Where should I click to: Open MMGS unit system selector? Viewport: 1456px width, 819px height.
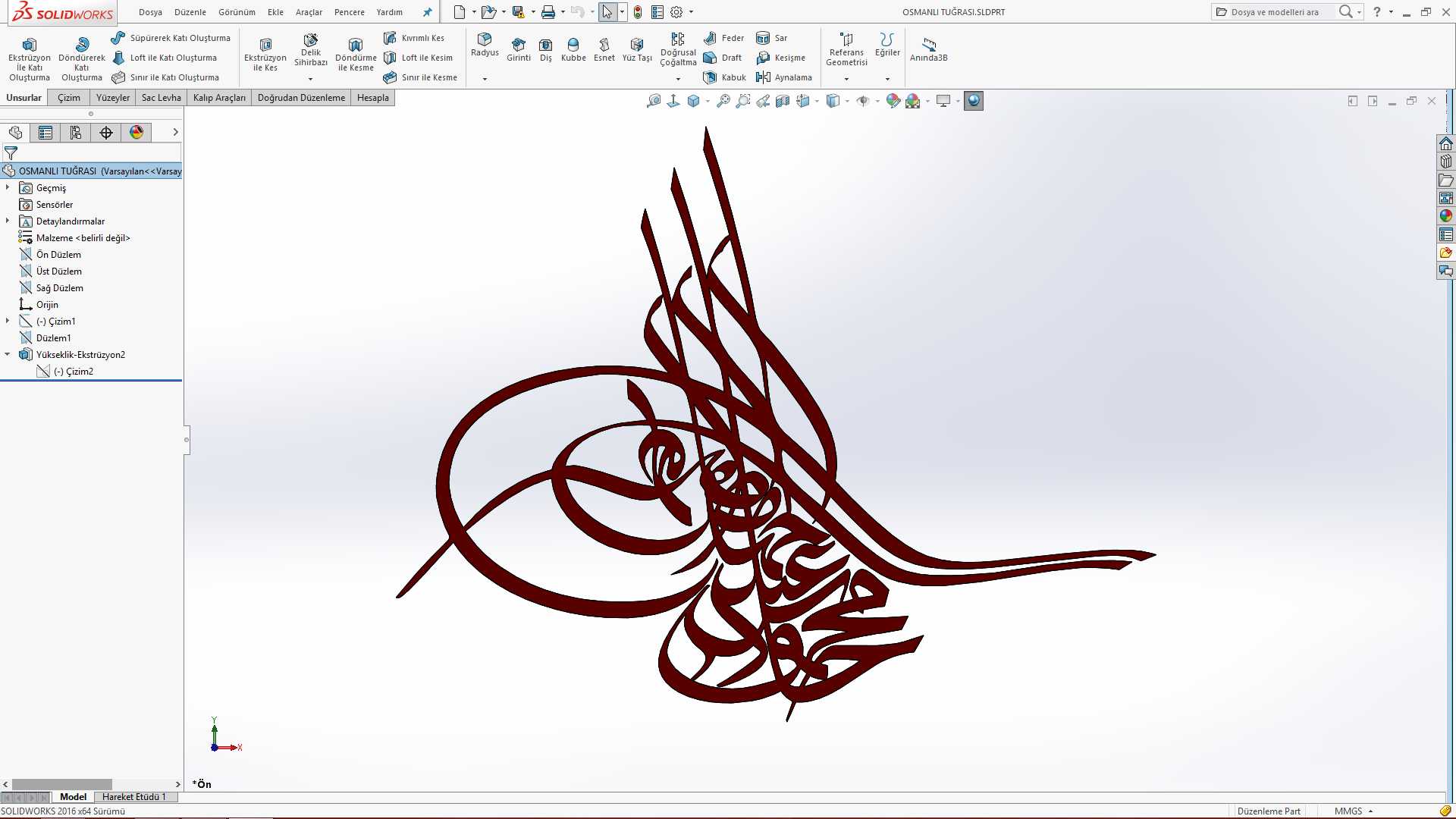1354,811
